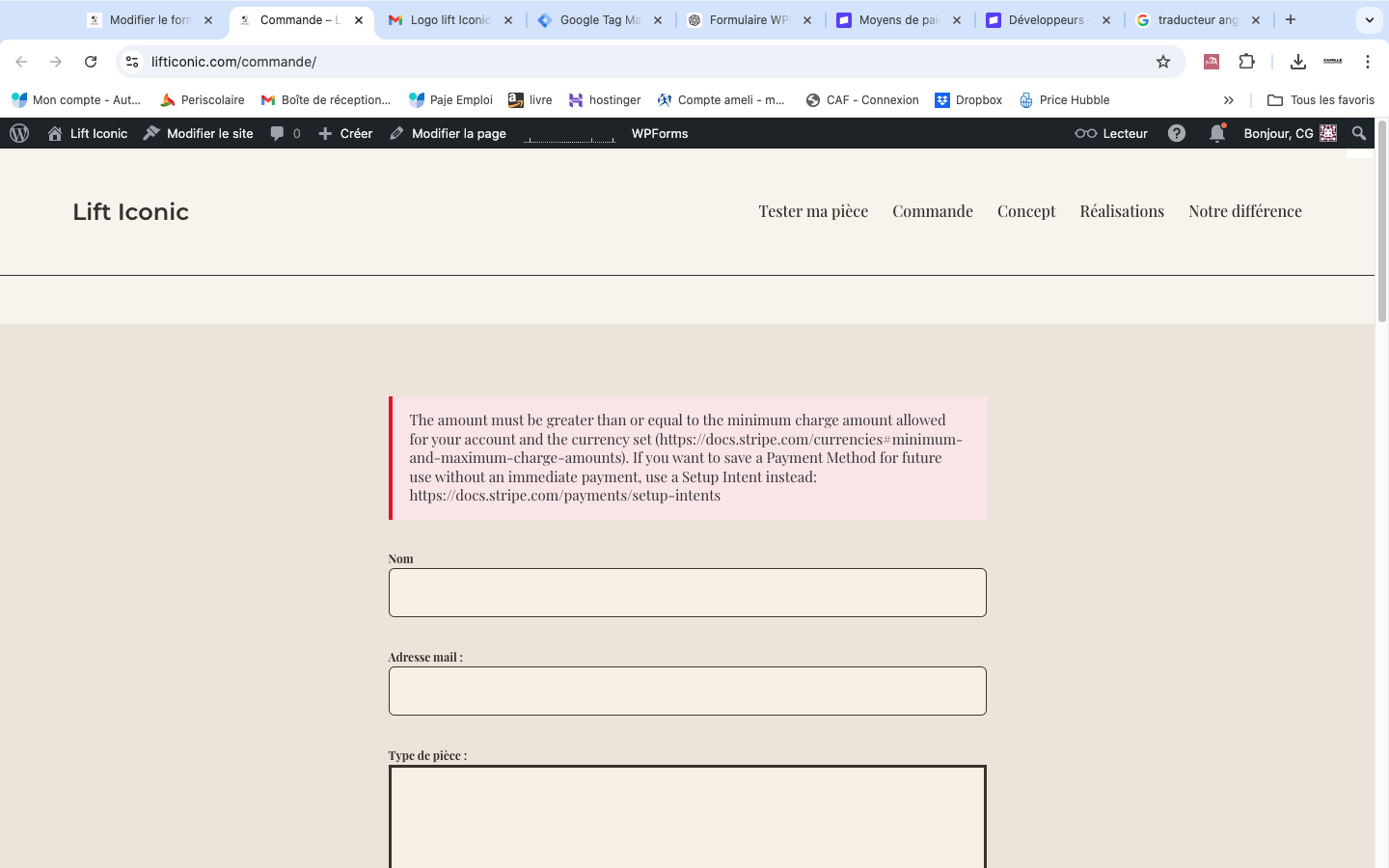This screenshot has width=1389, height=868.
Task: Bookmark this page with the star icon
Action: 1163,62
